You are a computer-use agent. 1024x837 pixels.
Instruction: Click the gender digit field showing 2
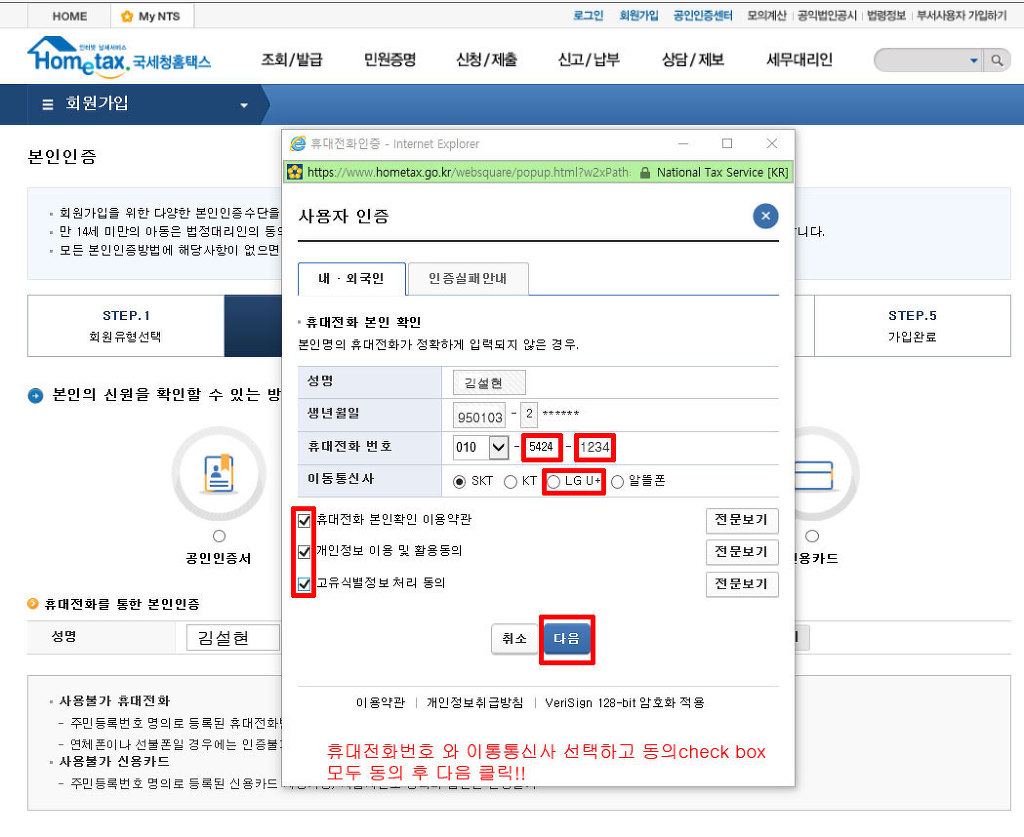(530, 414)
